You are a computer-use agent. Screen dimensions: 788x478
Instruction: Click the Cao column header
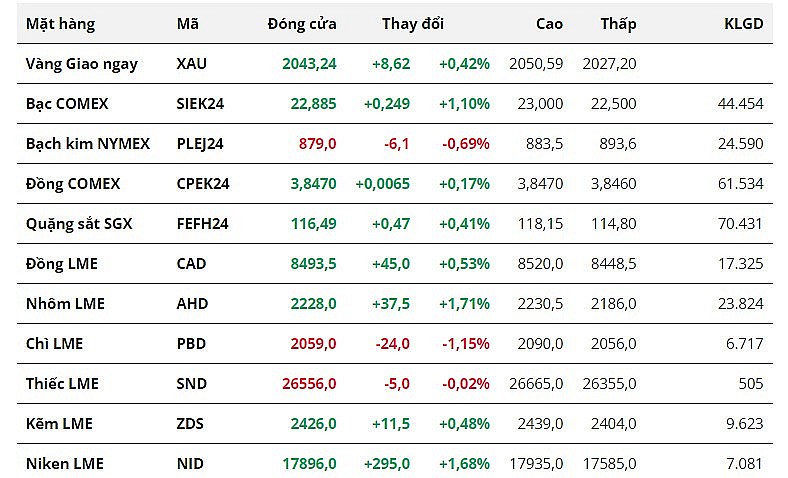pos(549,23)
